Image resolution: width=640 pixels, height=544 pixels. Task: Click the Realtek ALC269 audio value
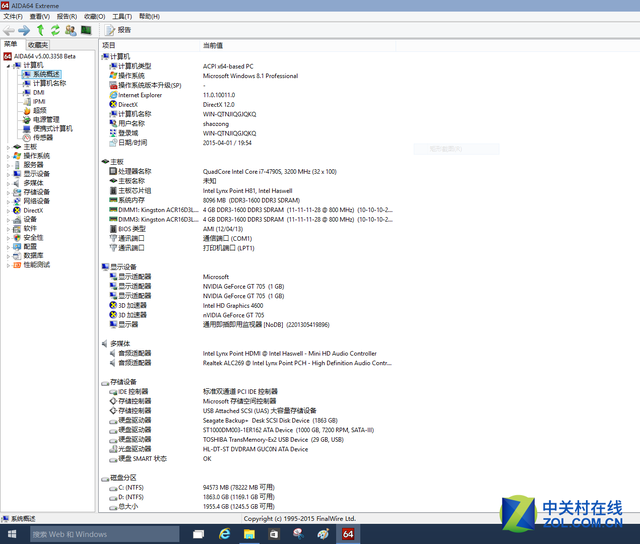tap(297, 363)
